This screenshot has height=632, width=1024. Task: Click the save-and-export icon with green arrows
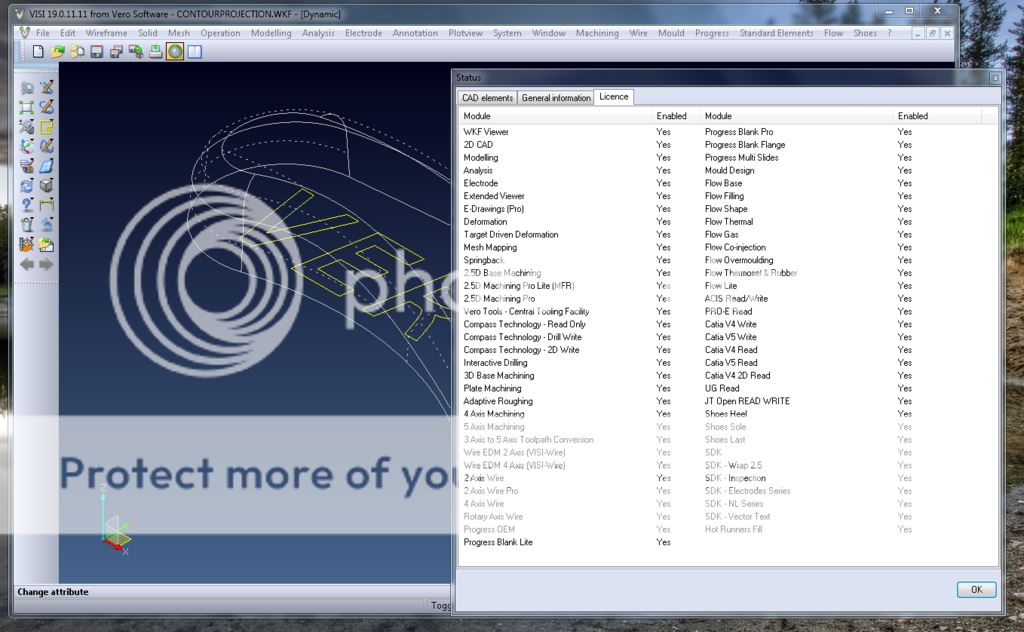click(x=134, y=50)
